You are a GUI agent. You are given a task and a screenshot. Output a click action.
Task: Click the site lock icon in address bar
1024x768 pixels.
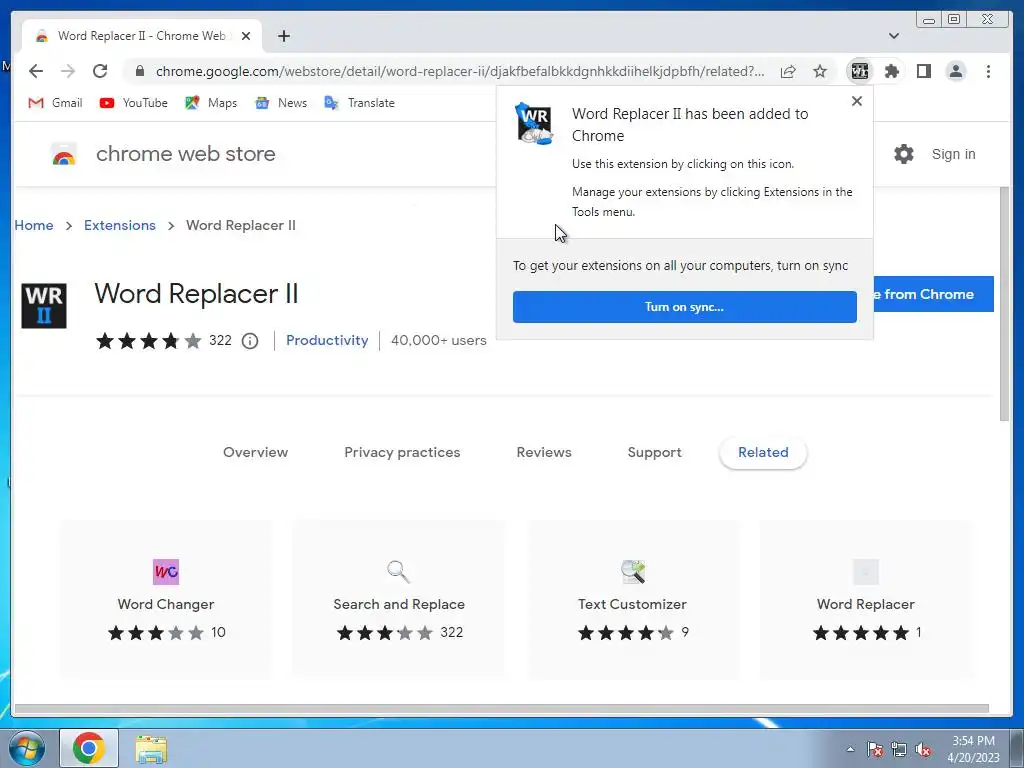point(139,71)
